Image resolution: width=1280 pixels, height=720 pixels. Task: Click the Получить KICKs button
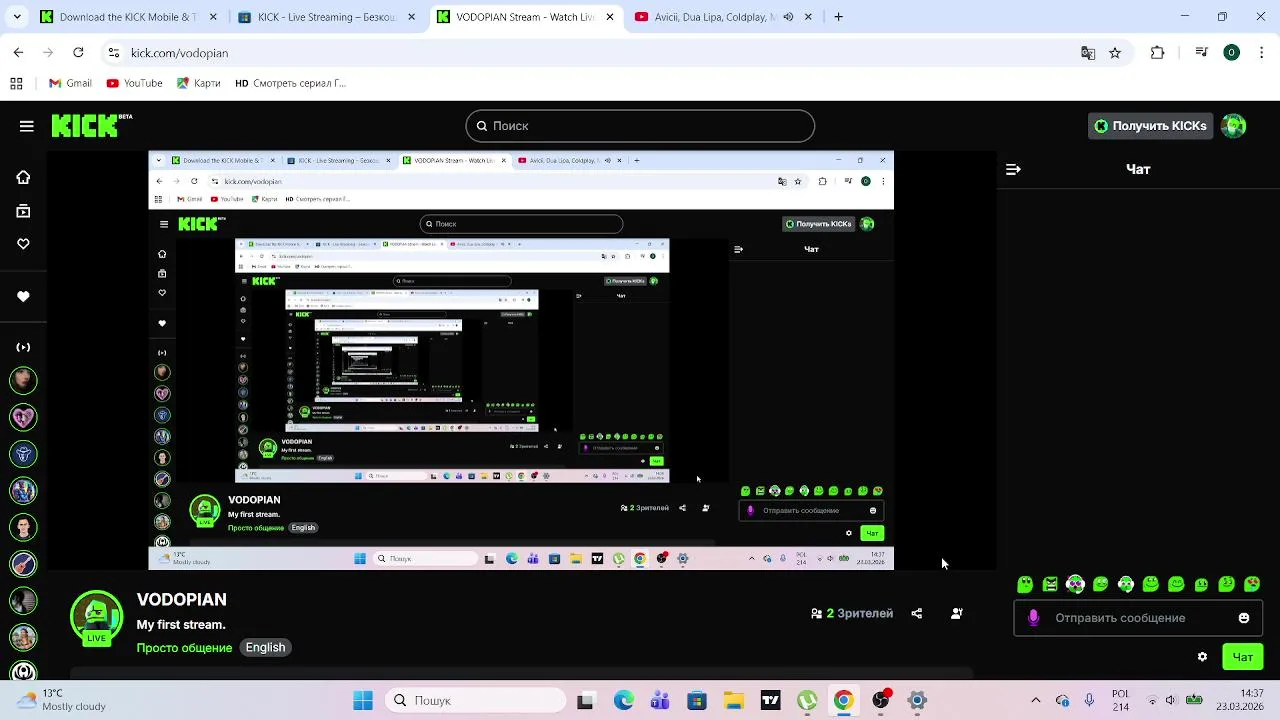1150,126
